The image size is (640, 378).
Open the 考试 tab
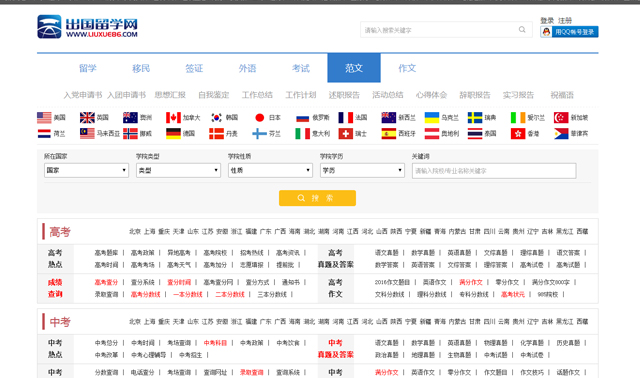301,68
